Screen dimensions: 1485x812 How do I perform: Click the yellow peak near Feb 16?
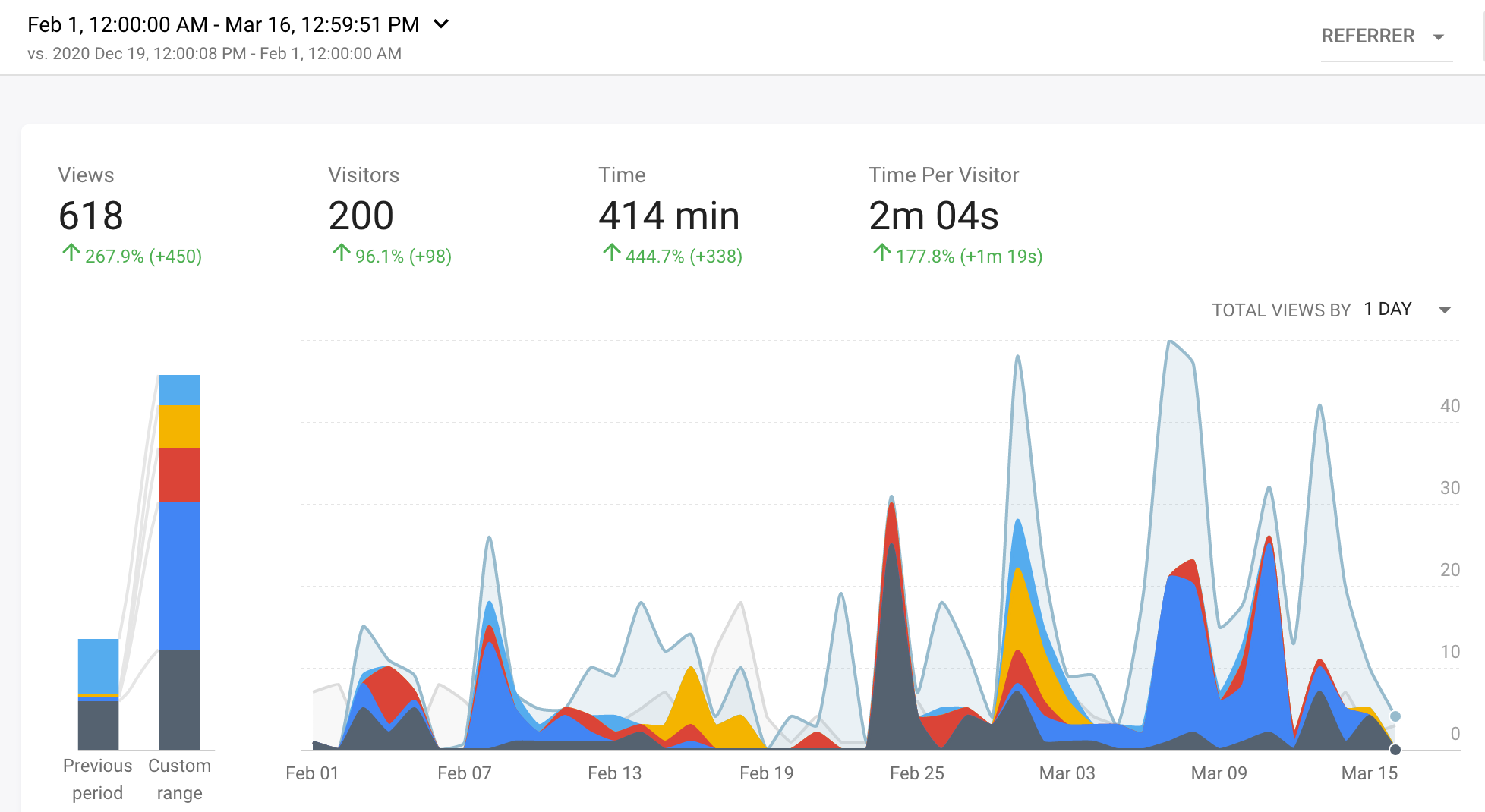691,694
